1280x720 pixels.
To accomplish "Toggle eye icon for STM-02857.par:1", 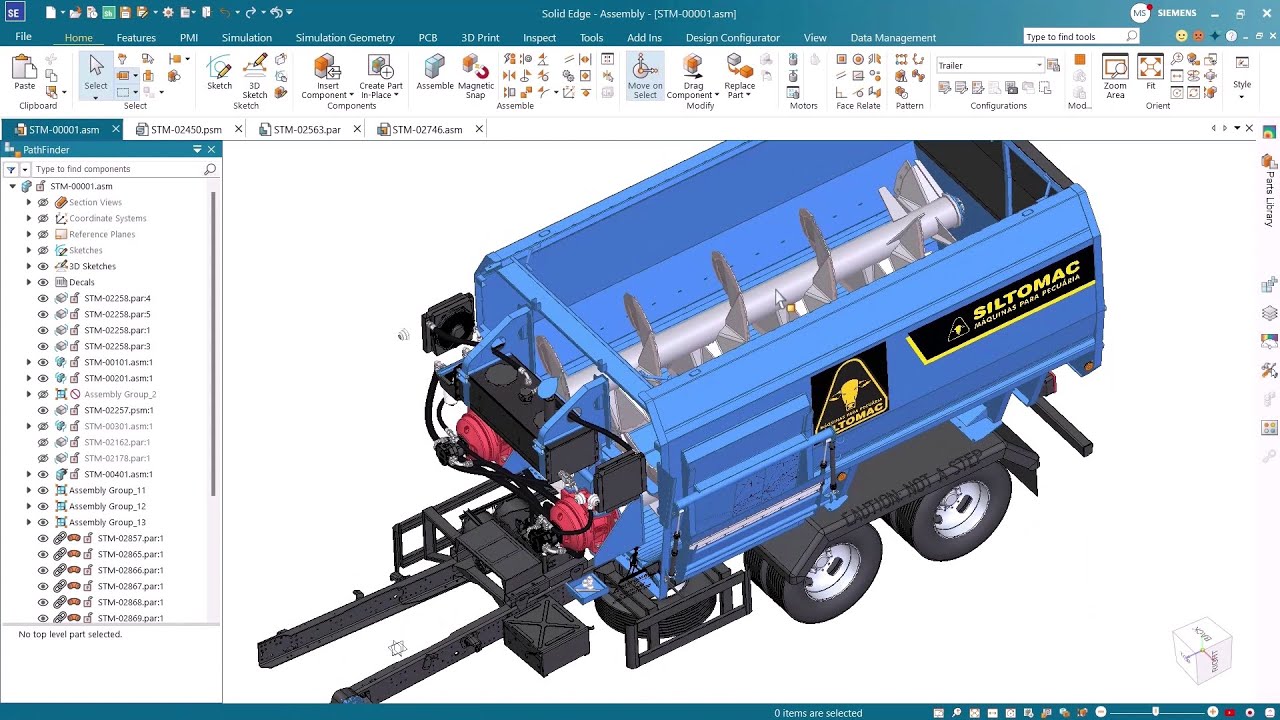I will (x=43, y=538).
